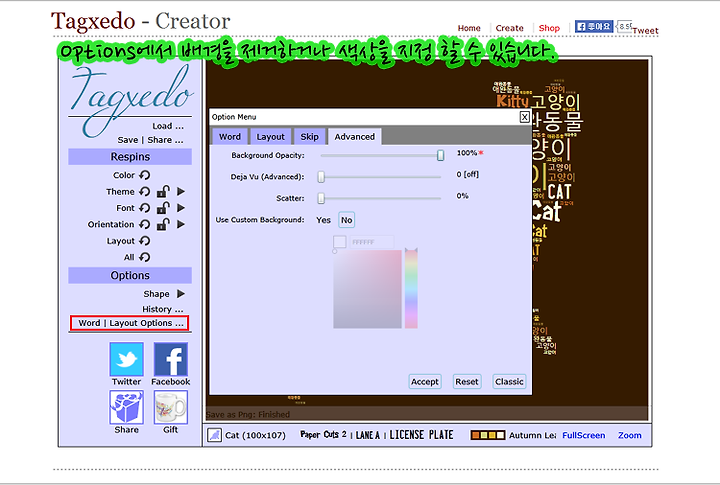Switch to the Layout tab
Image resolution: width=720 pixels, height=485 pixels.
tap(270, 137)
